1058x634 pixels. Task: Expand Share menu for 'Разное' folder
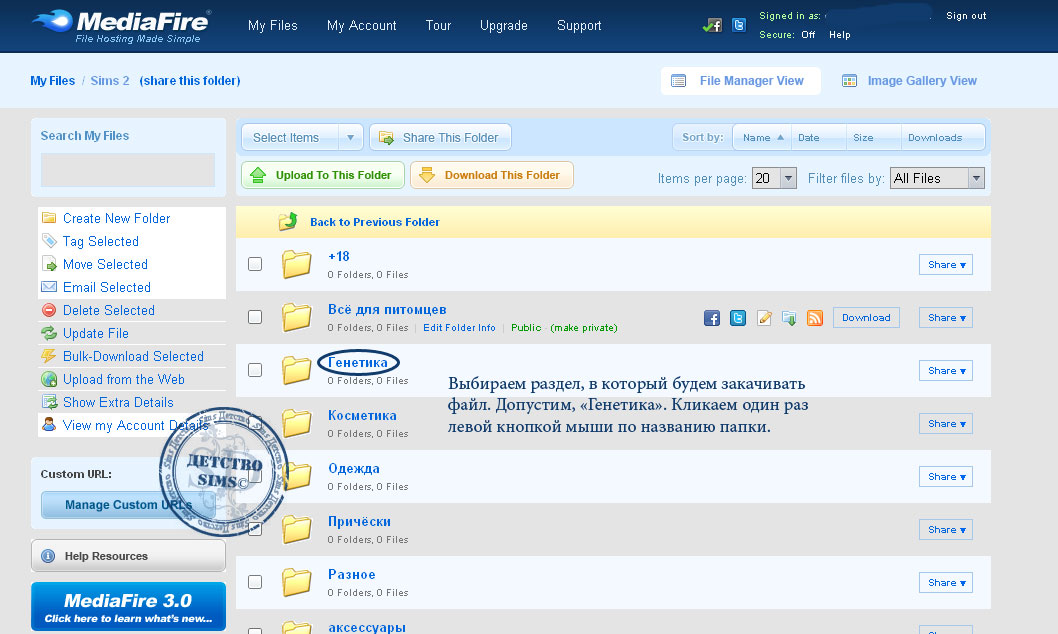946,583
